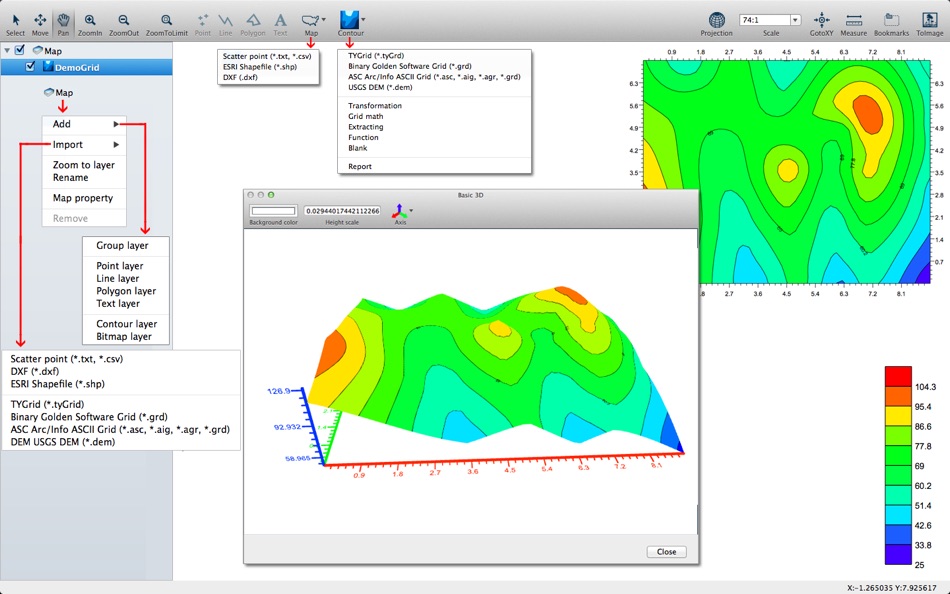Add a Text layer

coord(118,304)
